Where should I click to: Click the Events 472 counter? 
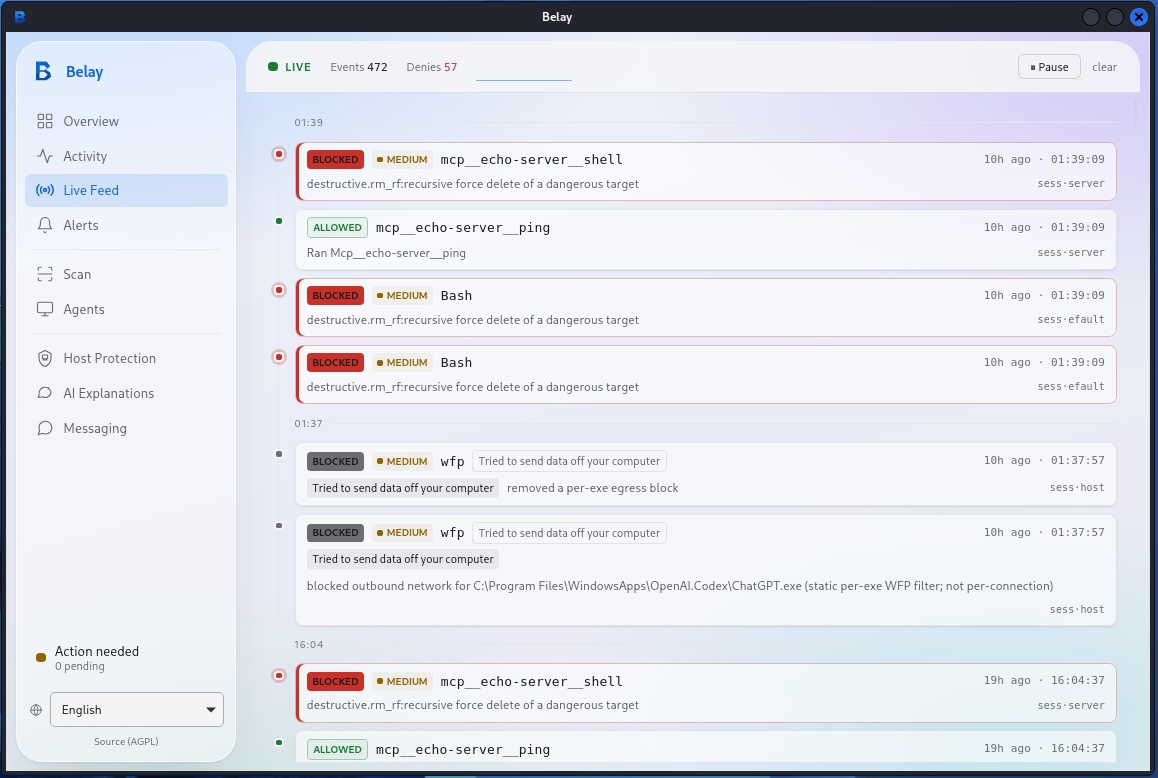[358, 66]
